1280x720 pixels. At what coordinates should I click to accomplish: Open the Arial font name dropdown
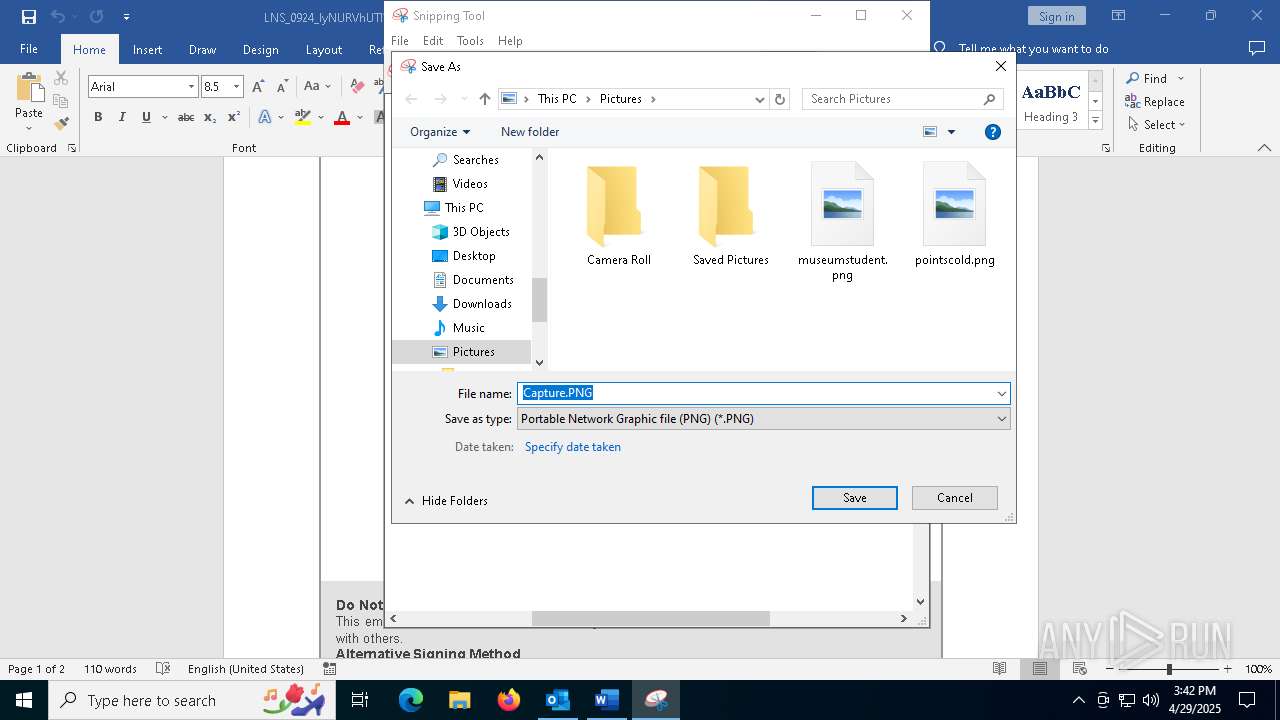tap(191, 87)
